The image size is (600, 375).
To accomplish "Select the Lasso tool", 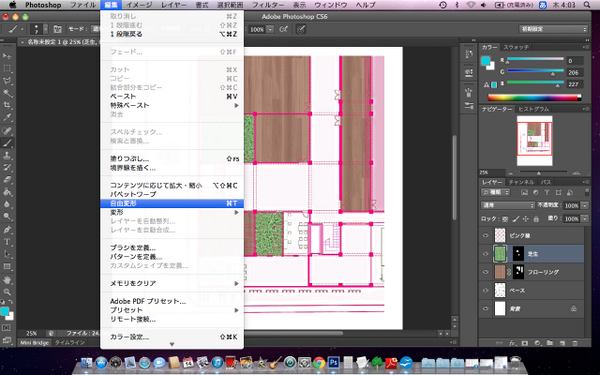I will [x=7, y=81].
